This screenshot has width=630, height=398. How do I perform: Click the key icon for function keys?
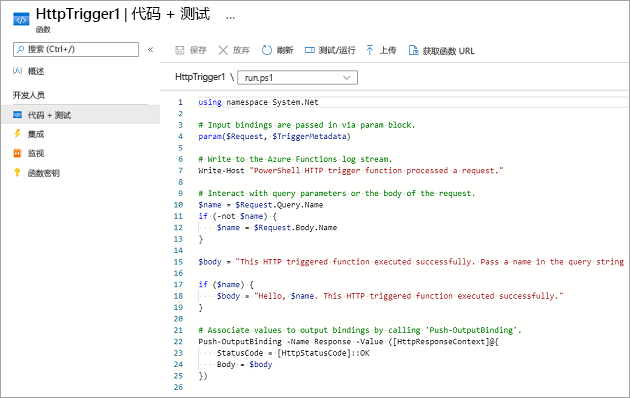point(17,173)
